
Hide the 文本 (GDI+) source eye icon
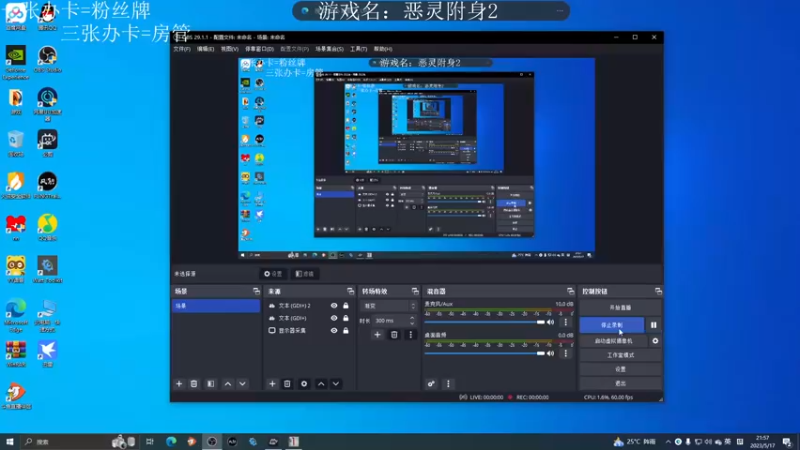[334, 318]
